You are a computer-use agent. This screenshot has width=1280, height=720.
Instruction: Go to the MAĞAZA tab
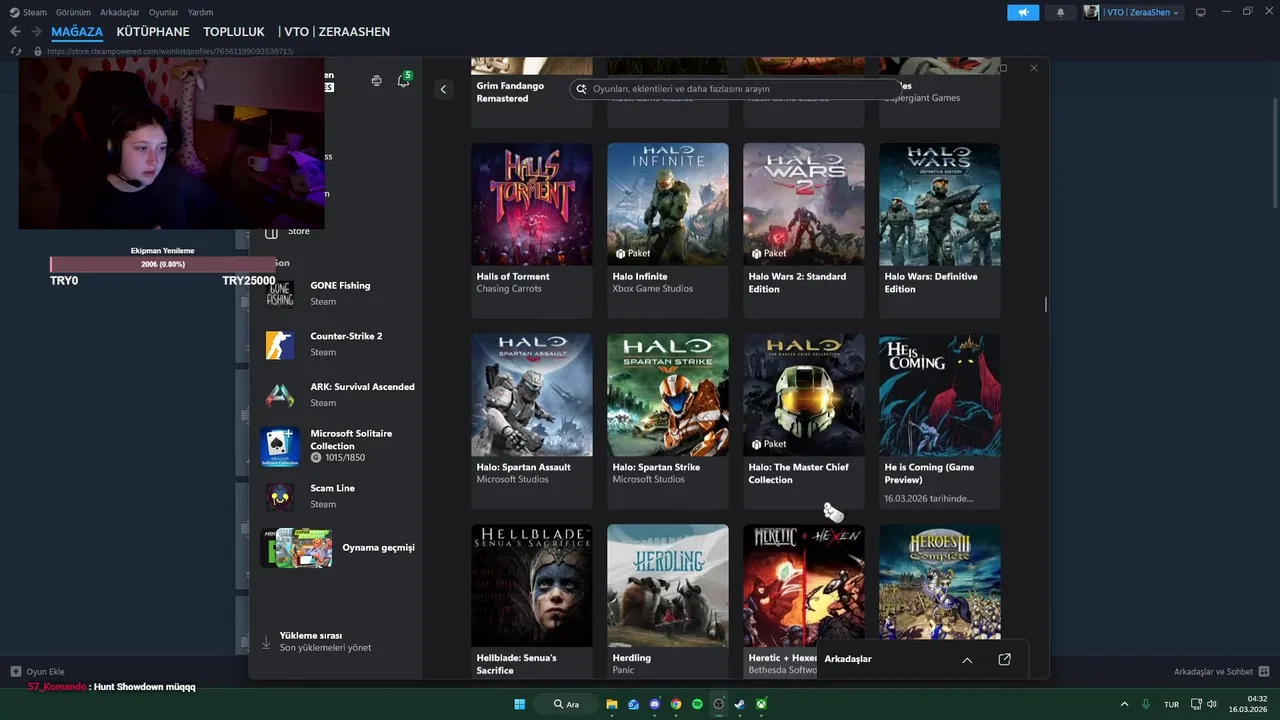point(77,32)
